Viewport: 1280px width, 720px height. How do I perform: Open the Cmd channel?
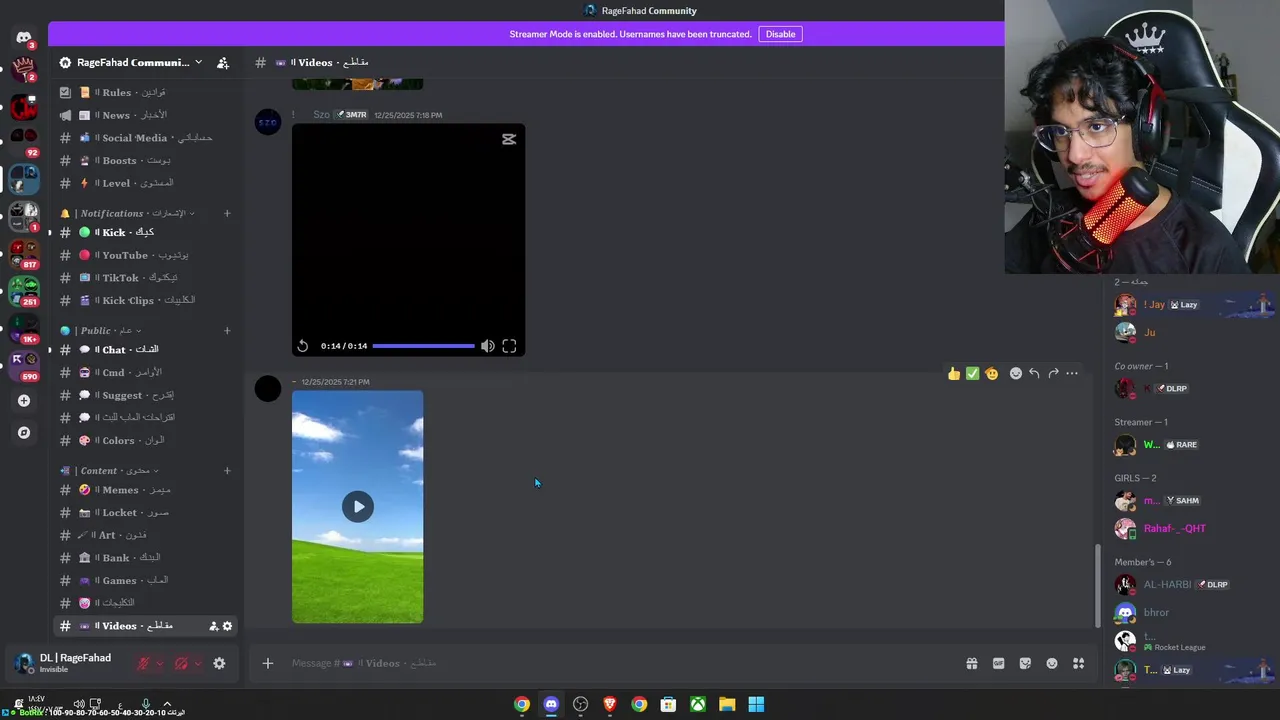tap(145, 372)
